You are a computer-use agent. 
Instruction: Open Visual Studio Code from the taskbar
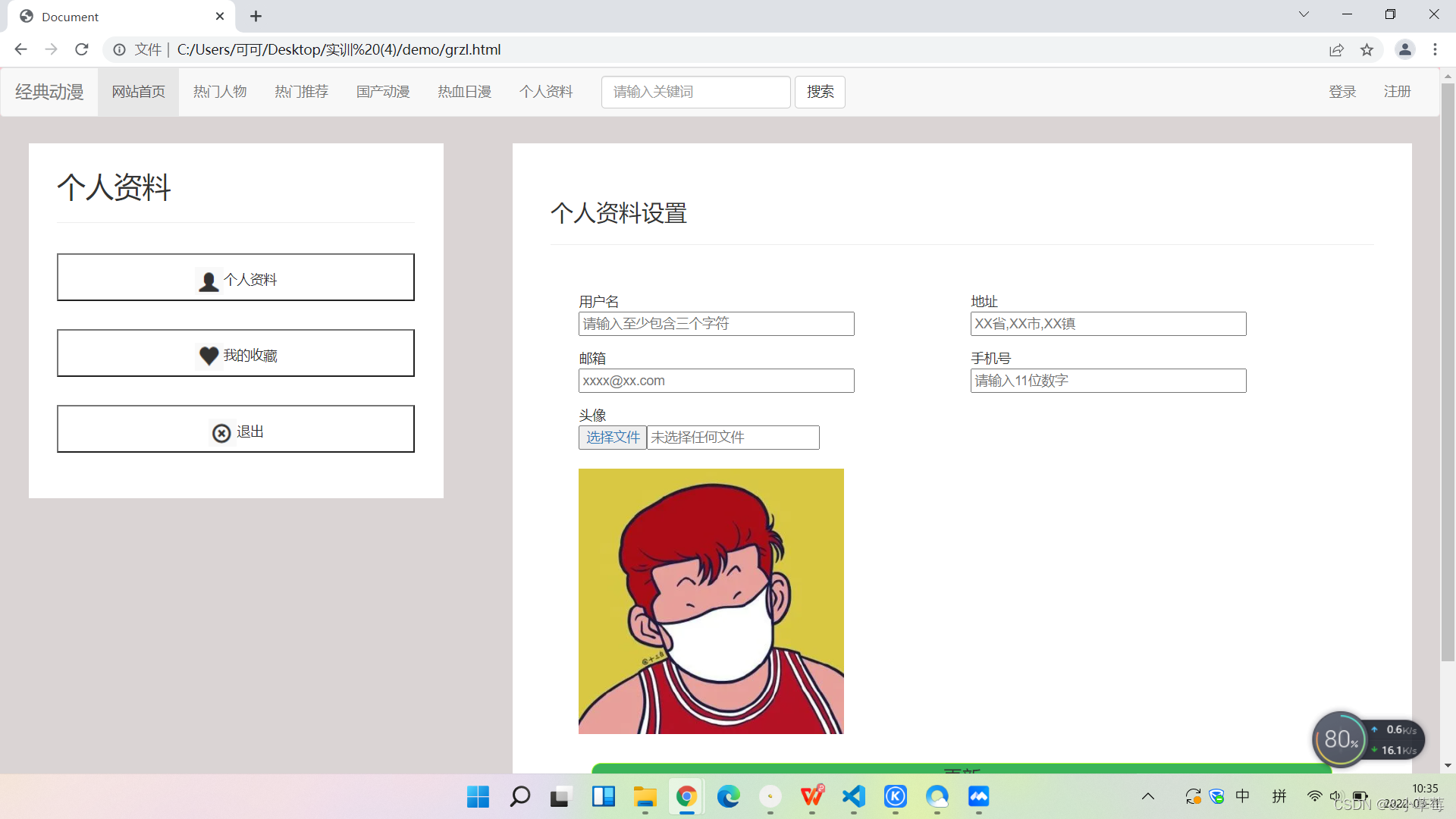point(853,796)
